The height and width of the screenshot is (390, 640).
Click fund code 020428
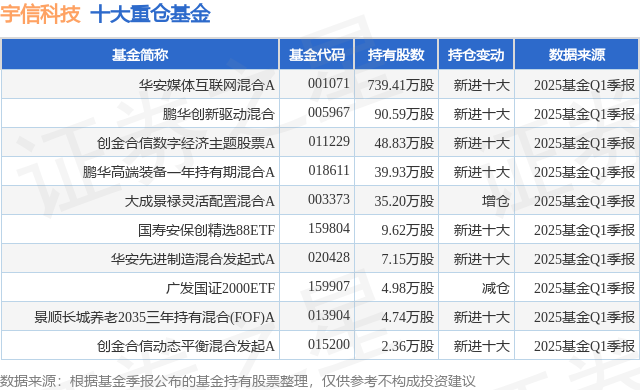tap(329, 257)
